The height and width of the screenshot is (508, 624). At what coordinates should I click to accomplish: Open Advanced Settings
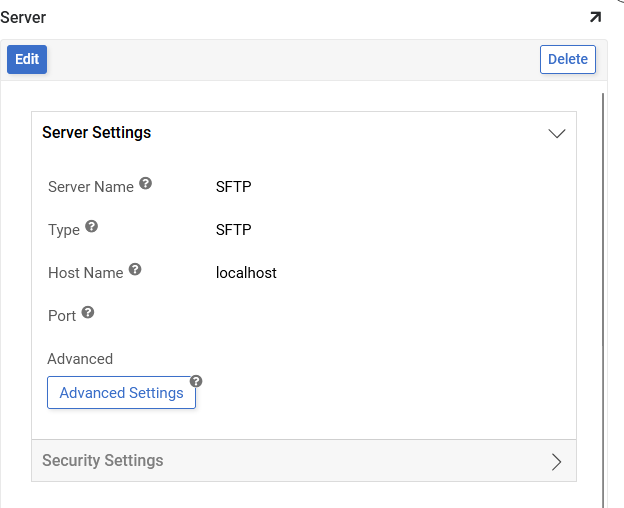coord(121,393)
